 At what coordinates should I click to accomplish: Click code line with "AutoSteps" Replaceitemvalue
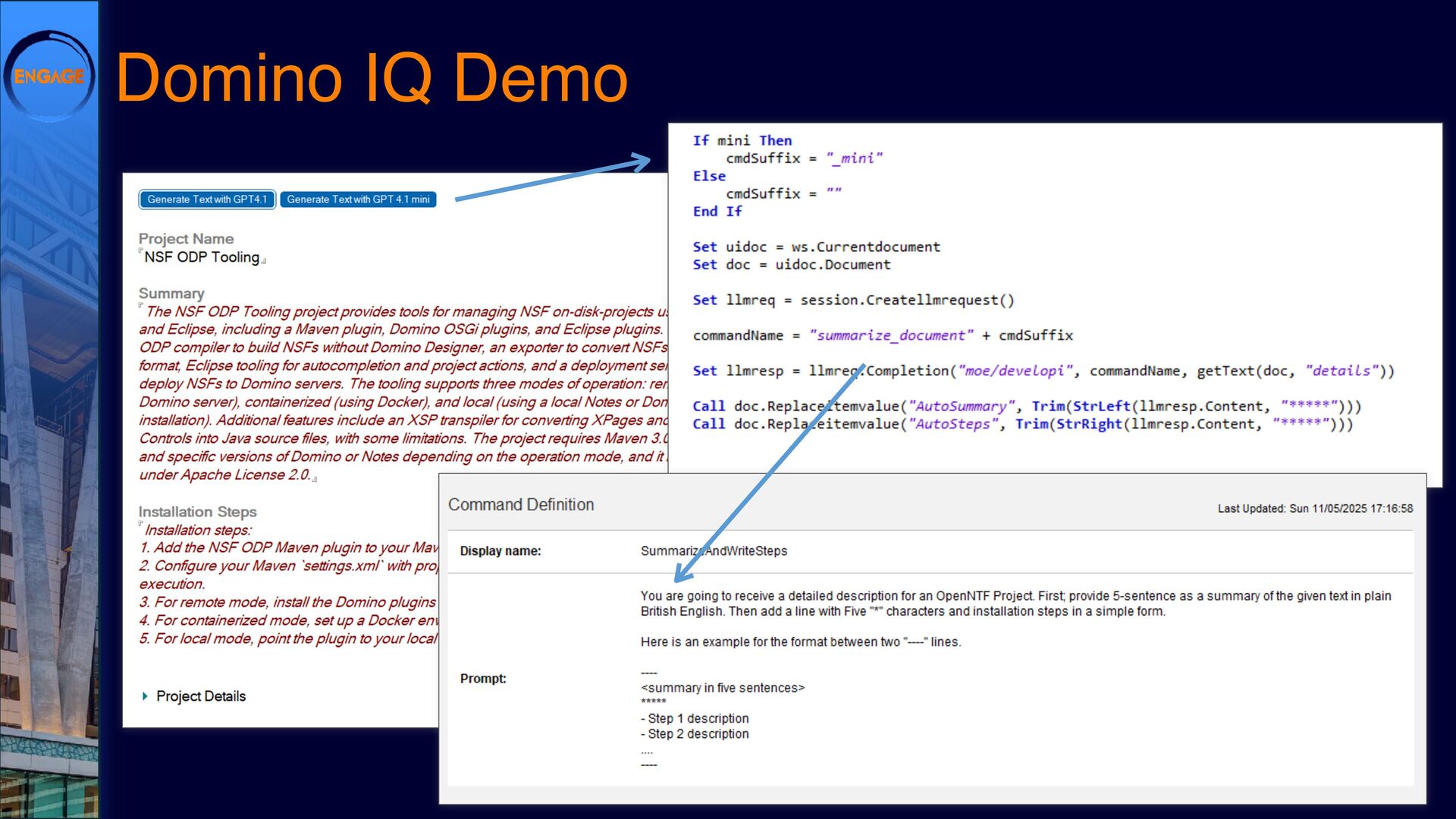click(x=1022, y=424)
